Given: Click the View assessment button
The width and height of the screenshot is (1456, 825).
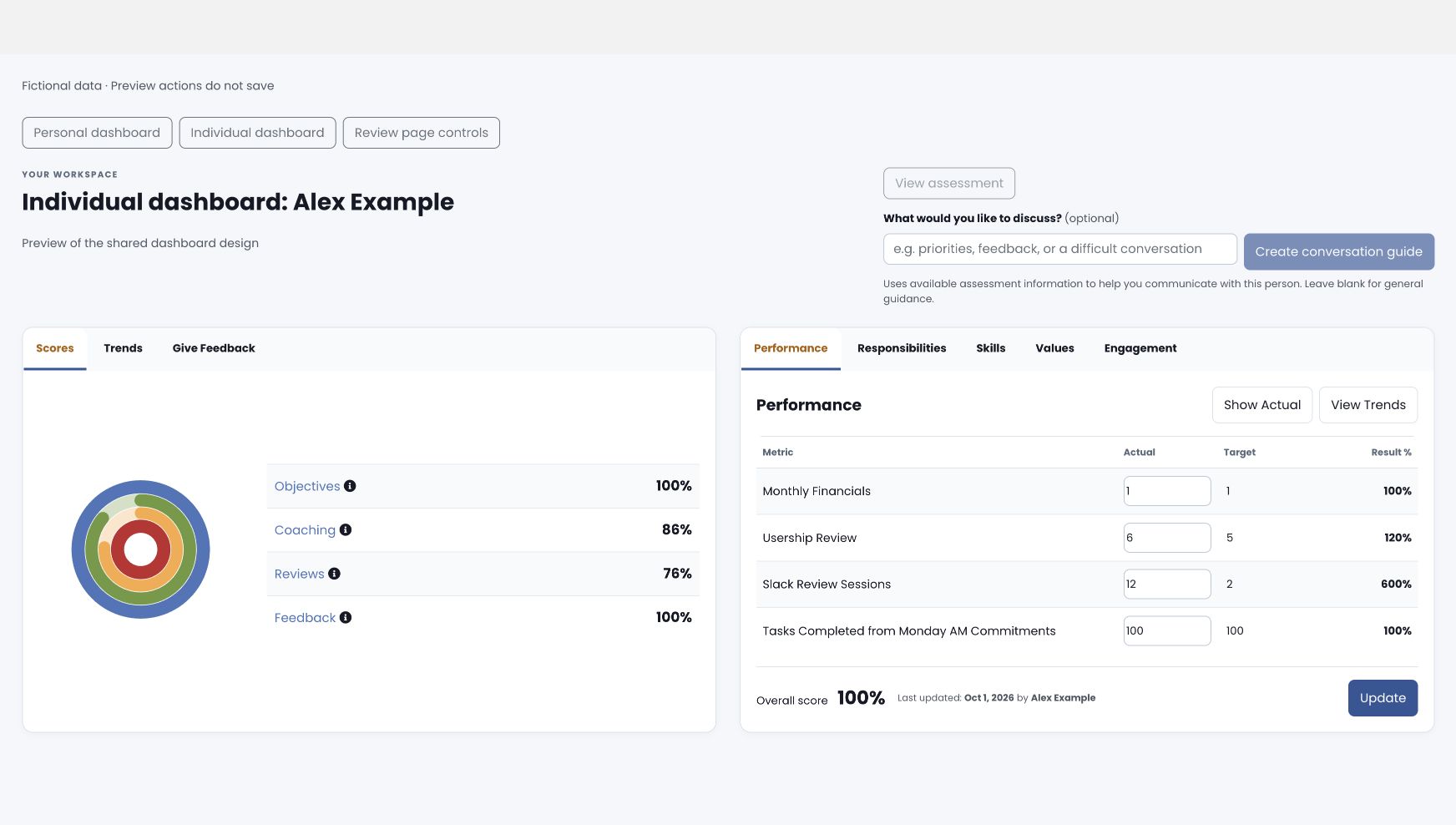Looking at the screenshot, I should click(x=949, y=183).
